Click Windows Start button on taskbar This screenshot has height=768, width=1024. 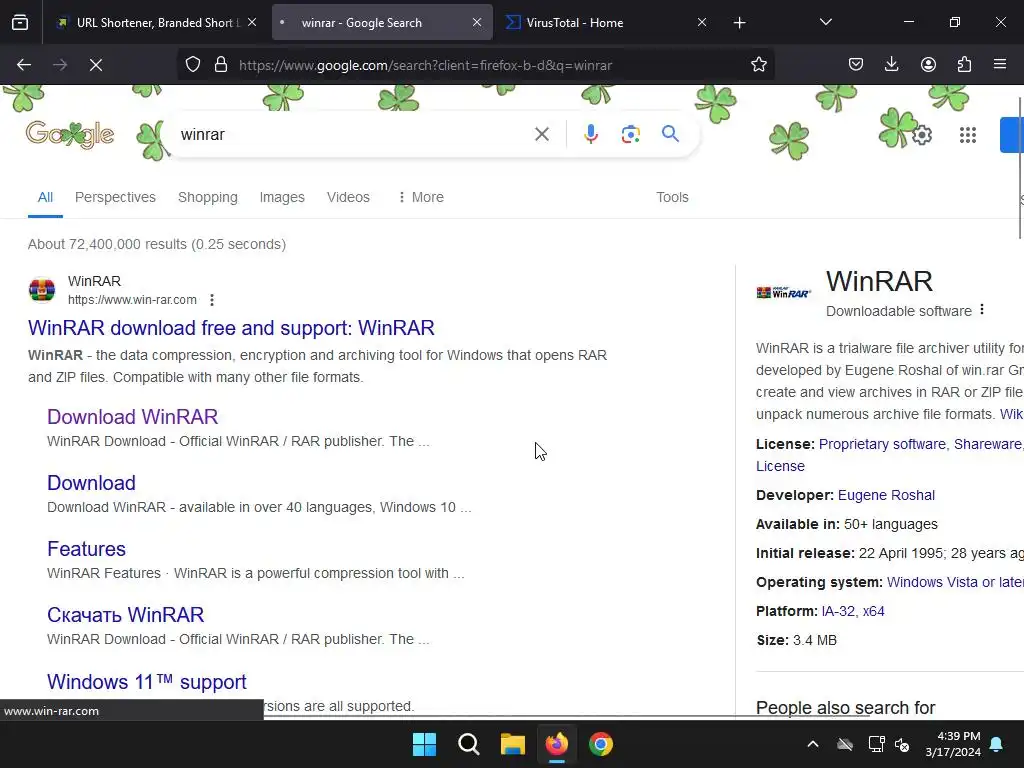click(x=424, y=744)
